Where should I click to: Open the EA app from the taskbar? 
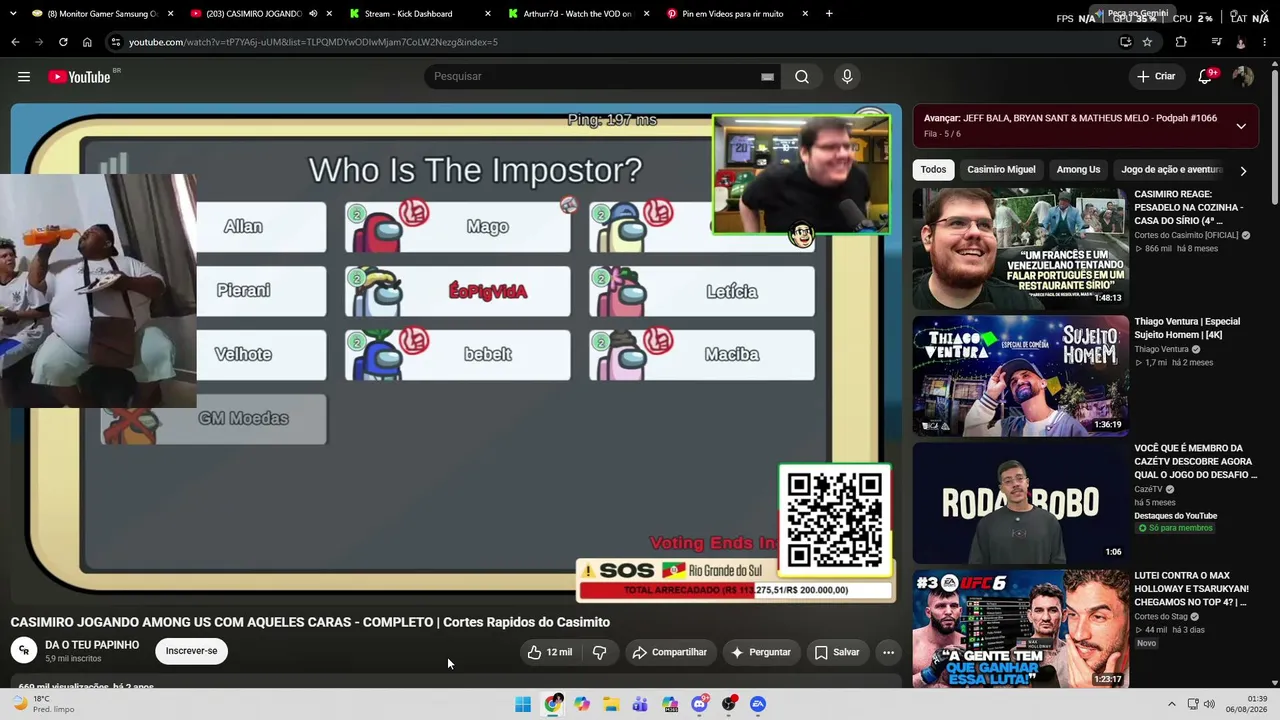pos(758,704)
